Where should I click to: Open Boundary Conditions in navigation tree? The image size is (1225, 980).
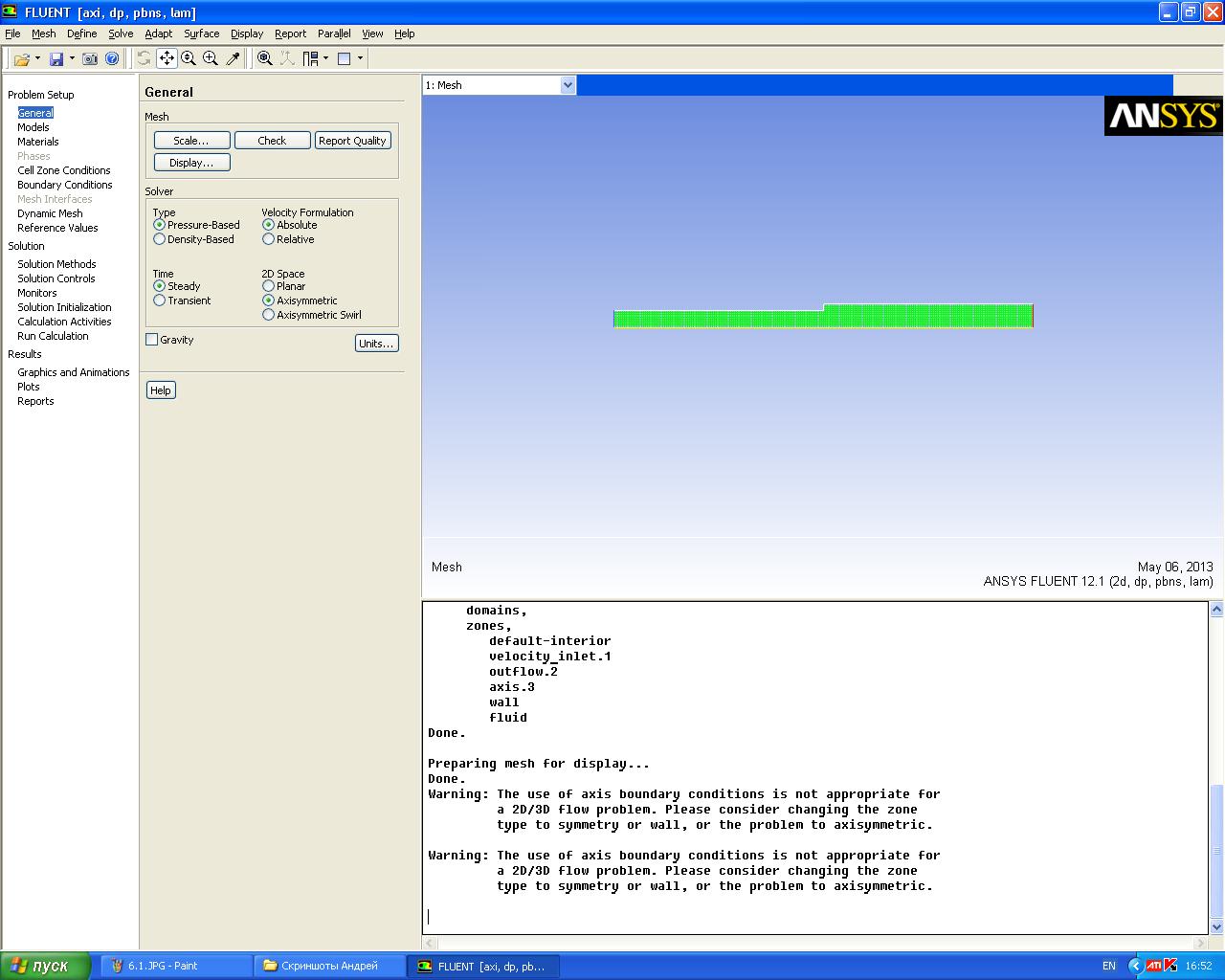click(x=65, y=185)
